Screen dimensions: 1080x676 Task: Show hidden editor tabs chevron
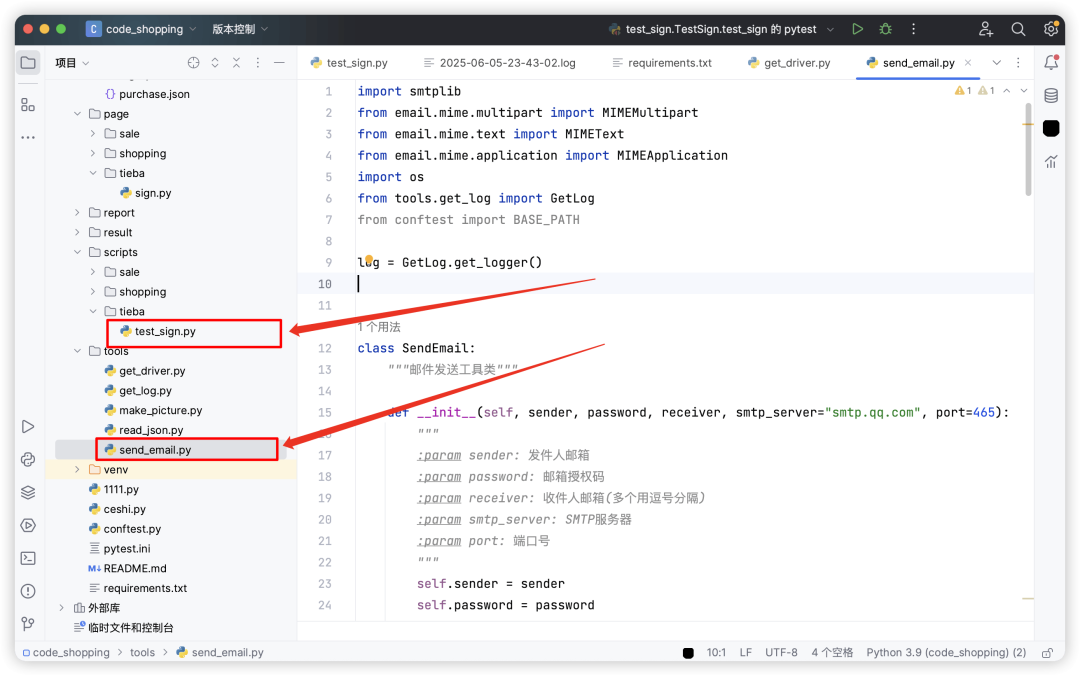(x=997, y=63)
